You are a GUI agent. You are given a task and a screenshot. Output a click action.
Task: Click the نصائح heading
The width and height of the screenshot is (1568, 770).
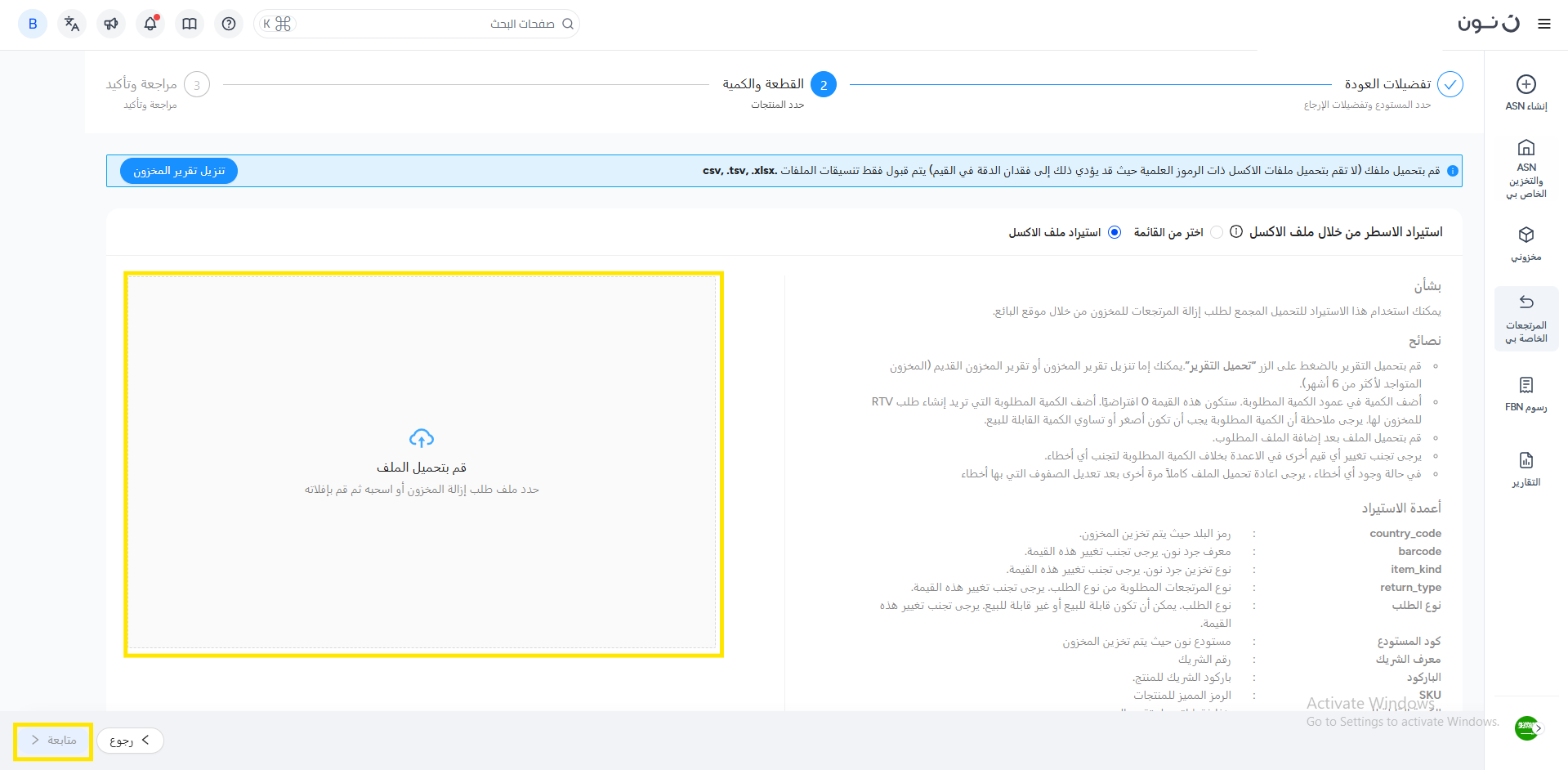tap(1425, 341)
